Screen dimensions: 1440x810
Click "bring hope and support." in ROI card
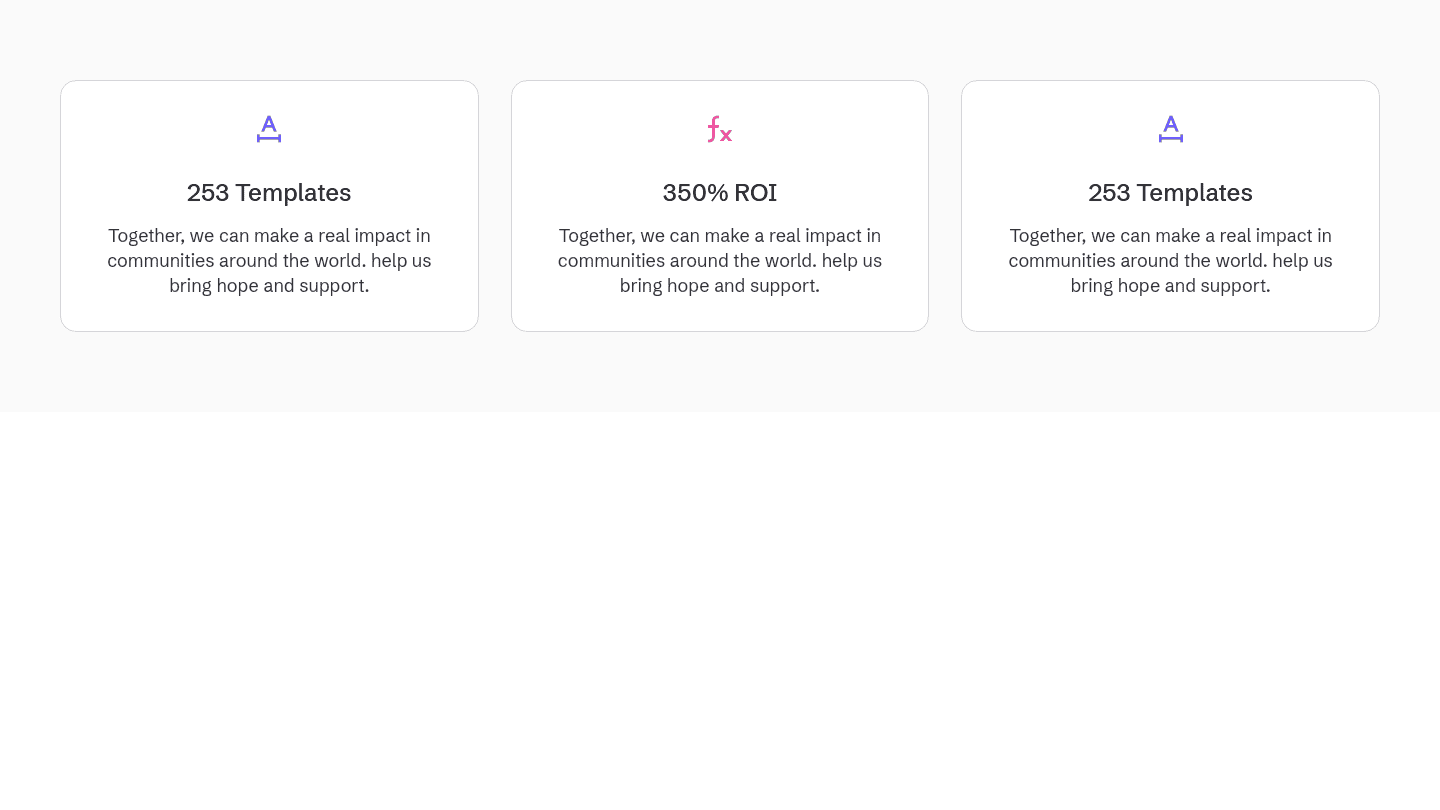click(x=720, y=286)
